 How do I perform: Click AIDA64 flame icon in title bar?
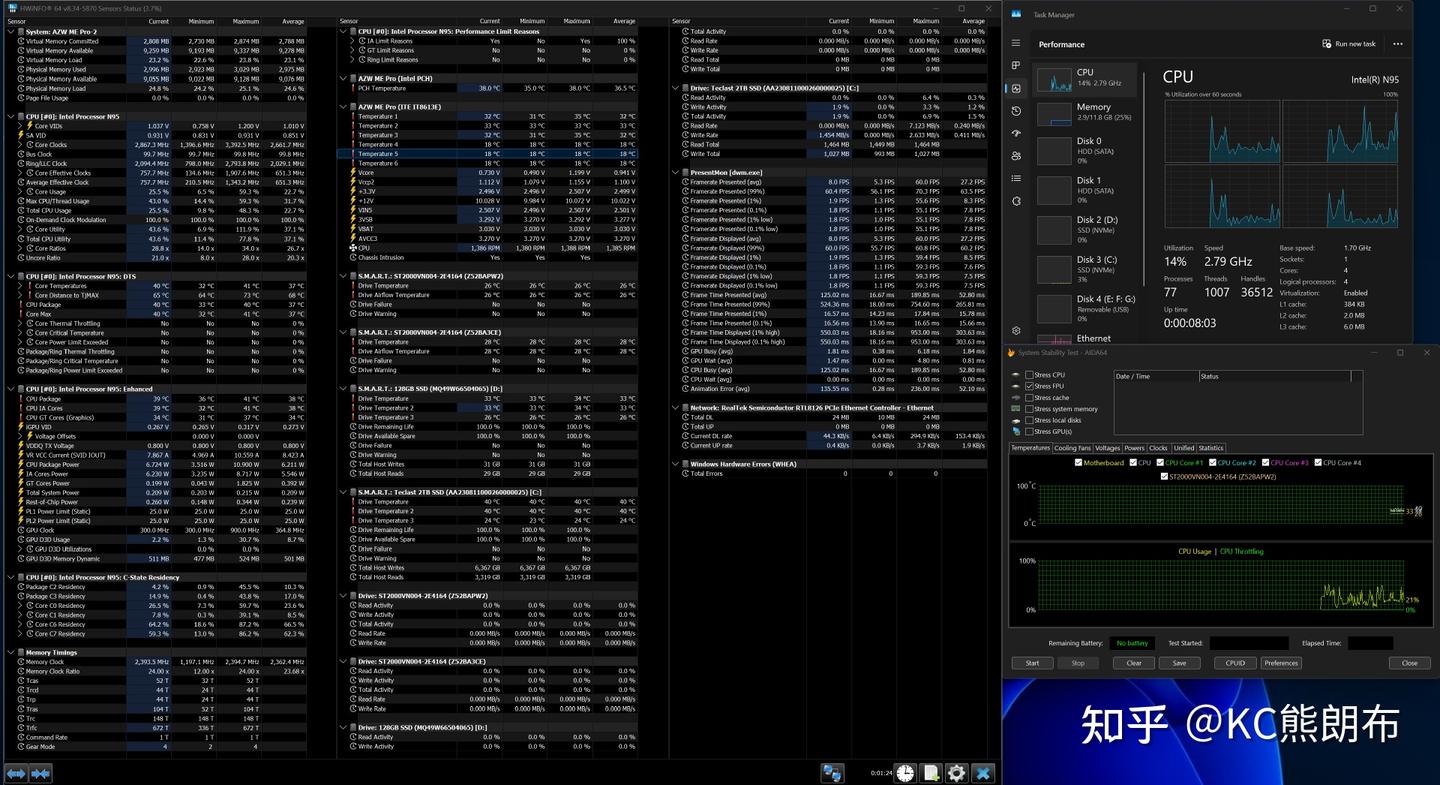point(1010,352)
